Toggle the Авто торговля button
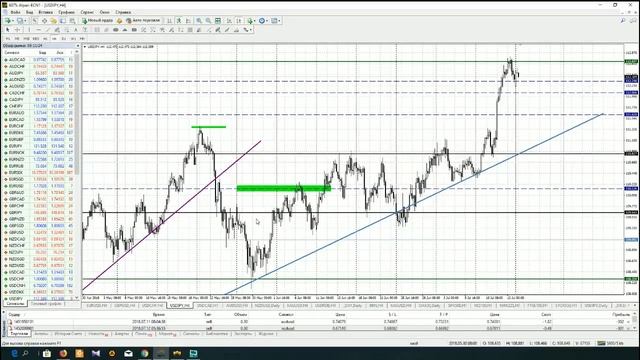Screen dimensions: 640x360 click(143, 20)
